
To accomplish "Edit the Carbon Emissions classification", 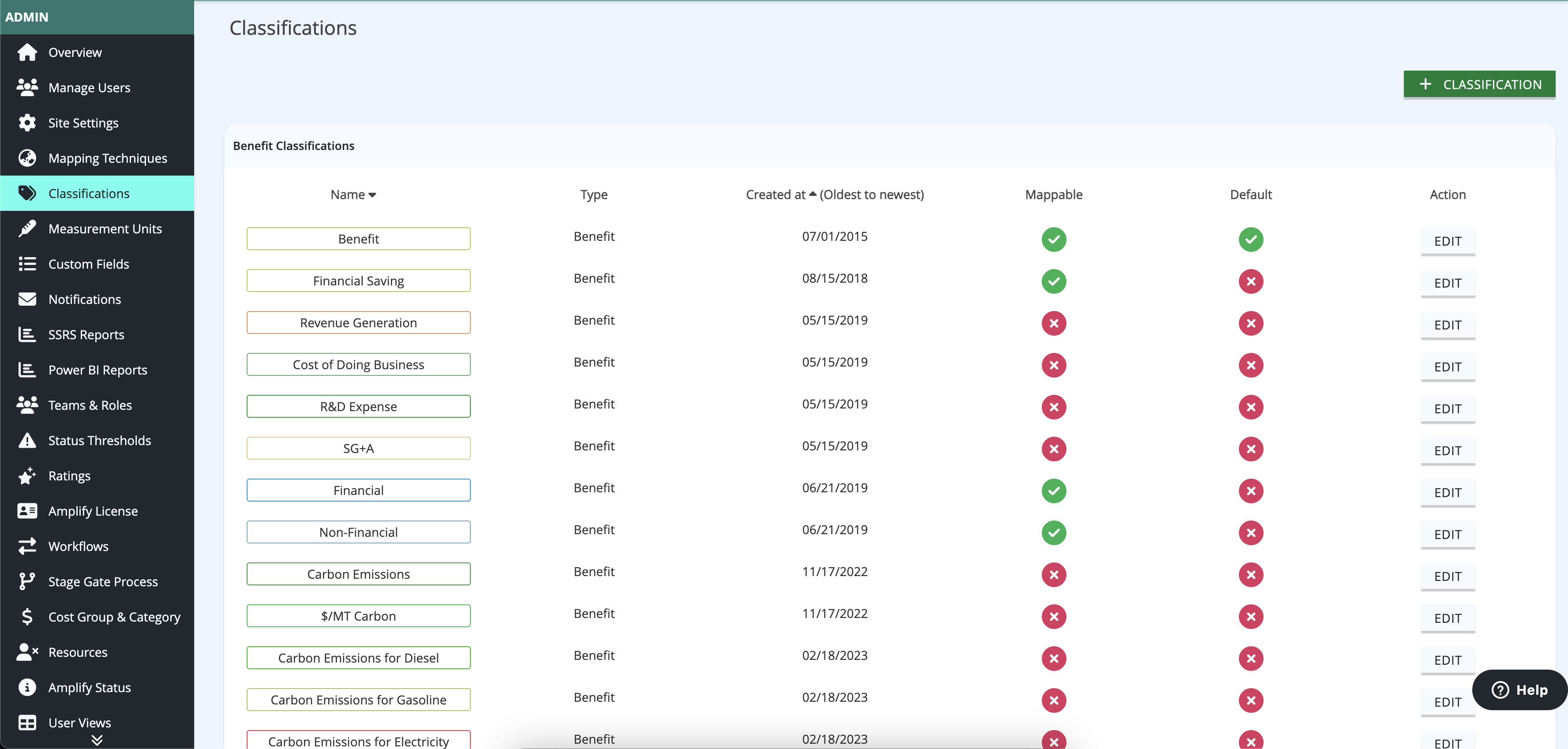I will coord(1448,576).
